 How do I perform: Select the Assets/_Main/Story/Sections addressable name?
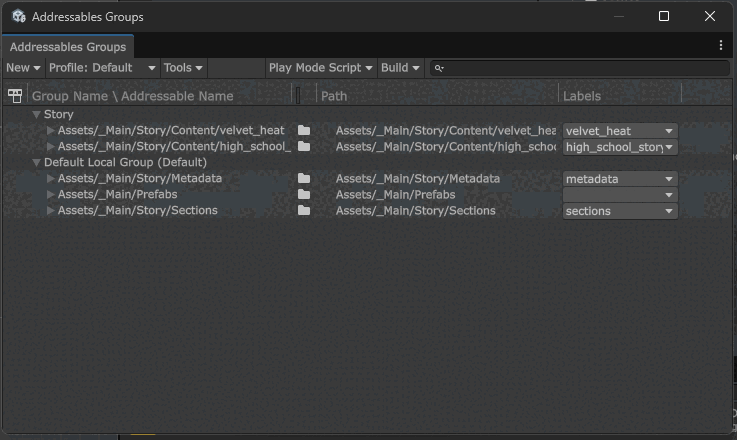coord(138,210)
